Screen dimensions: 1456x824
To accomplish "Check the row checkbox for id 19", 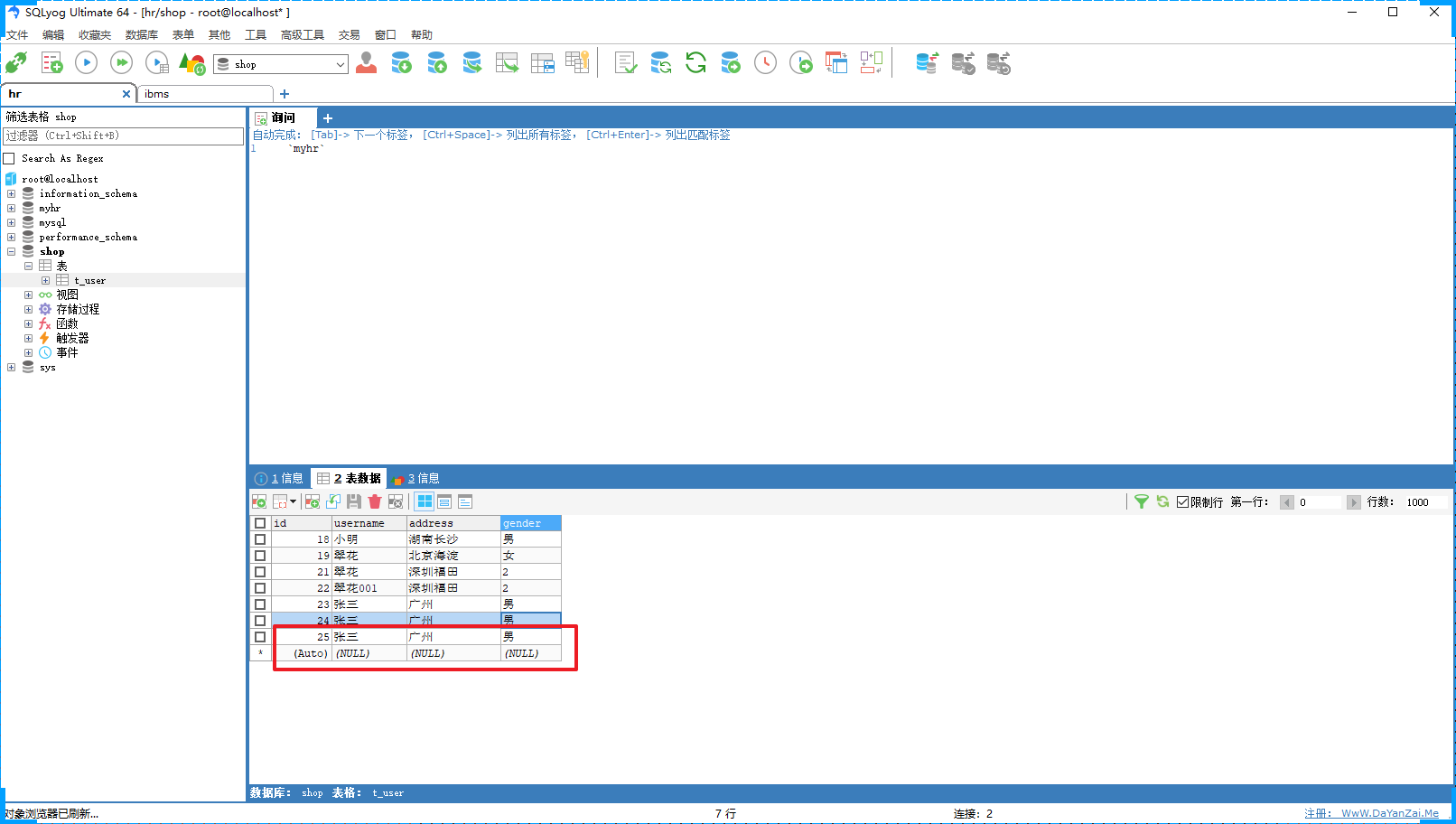I will click(260, 556).
